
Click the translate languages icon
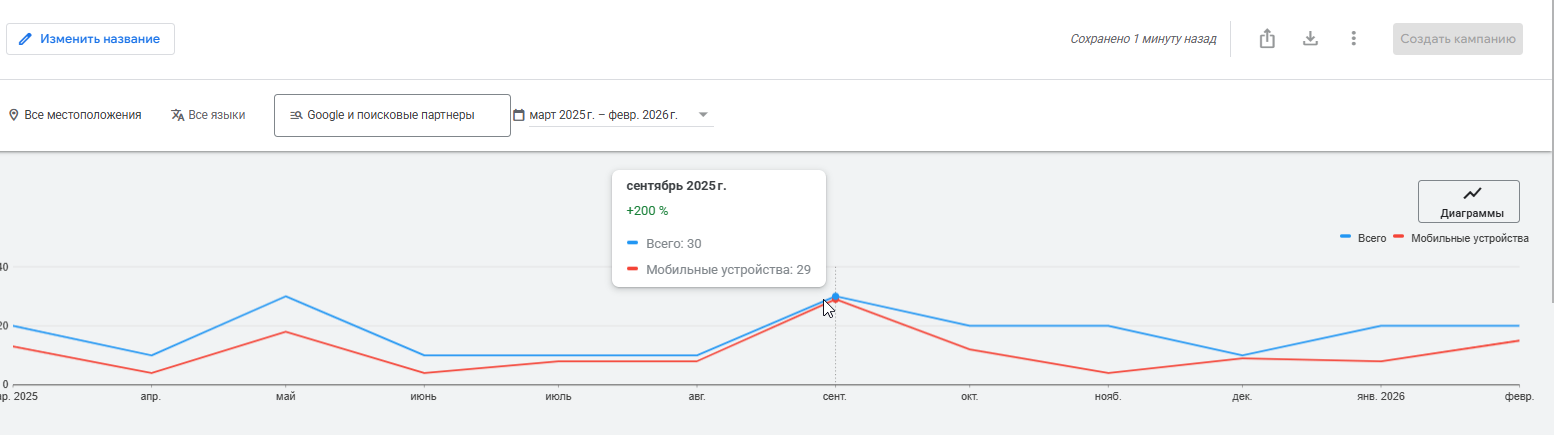177,115
